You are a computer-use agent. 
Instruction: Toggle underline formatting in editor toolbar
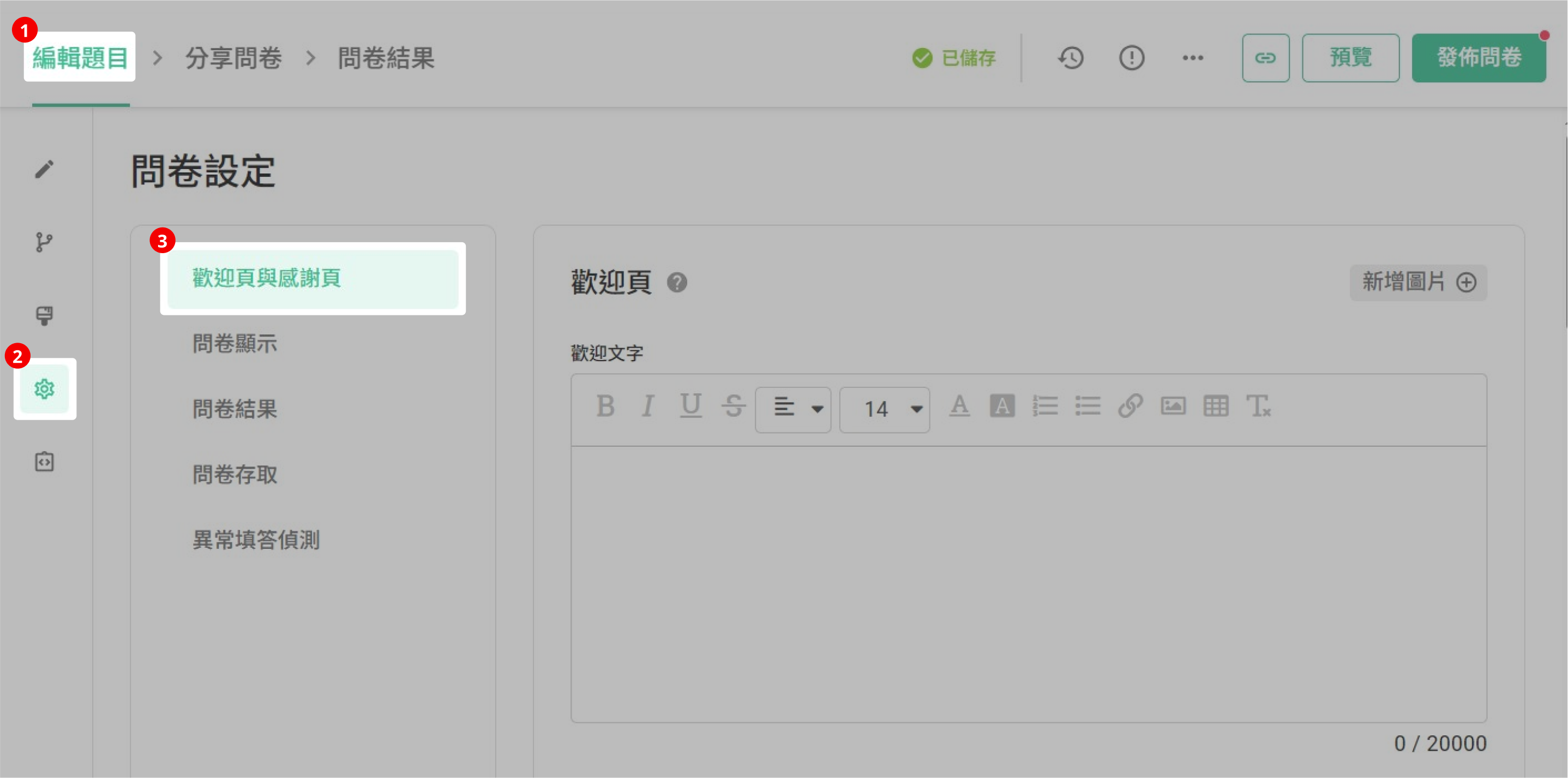coord(690,406)
